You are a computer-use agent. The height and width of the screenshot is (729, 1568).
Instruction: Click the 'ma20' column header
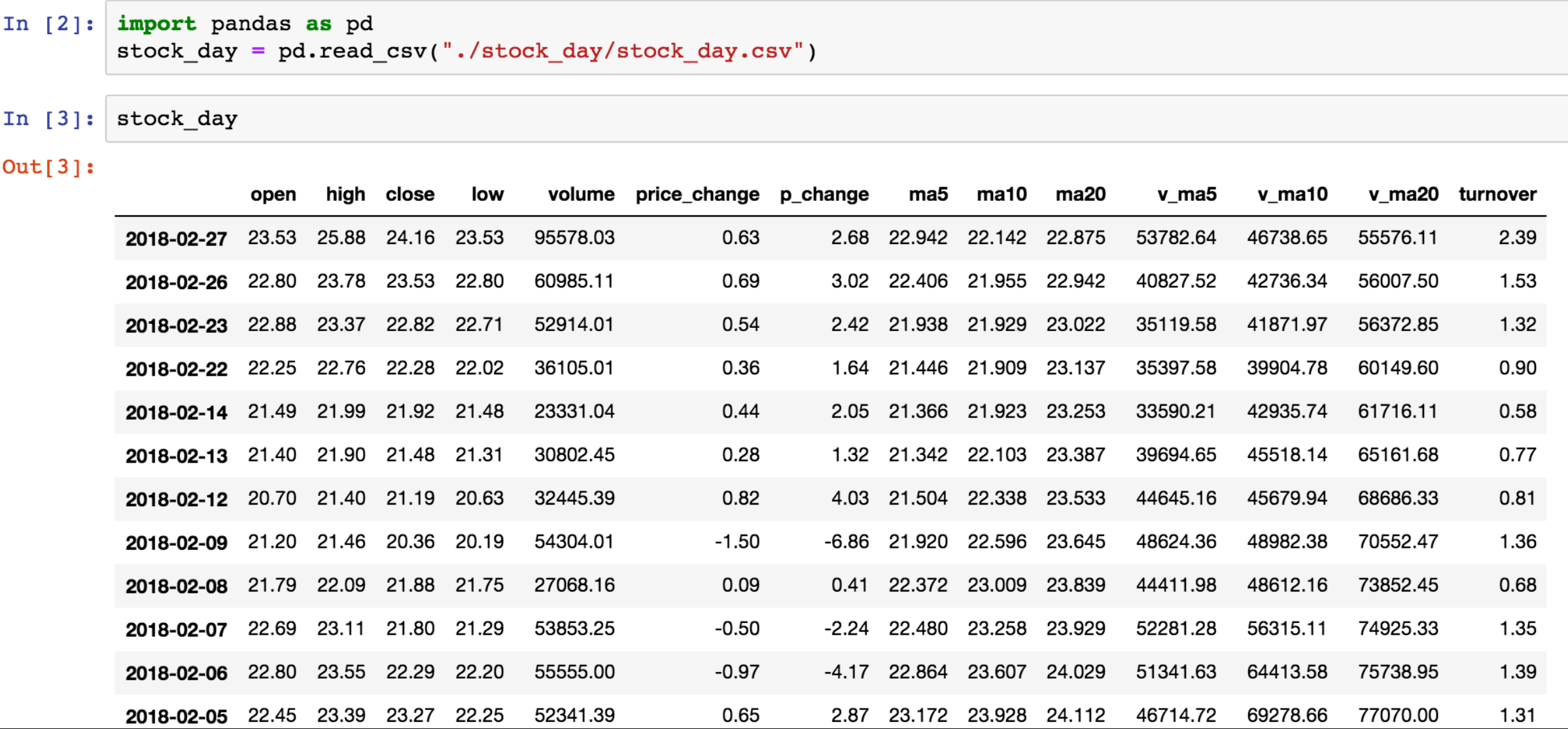[x=1081, y=194]
